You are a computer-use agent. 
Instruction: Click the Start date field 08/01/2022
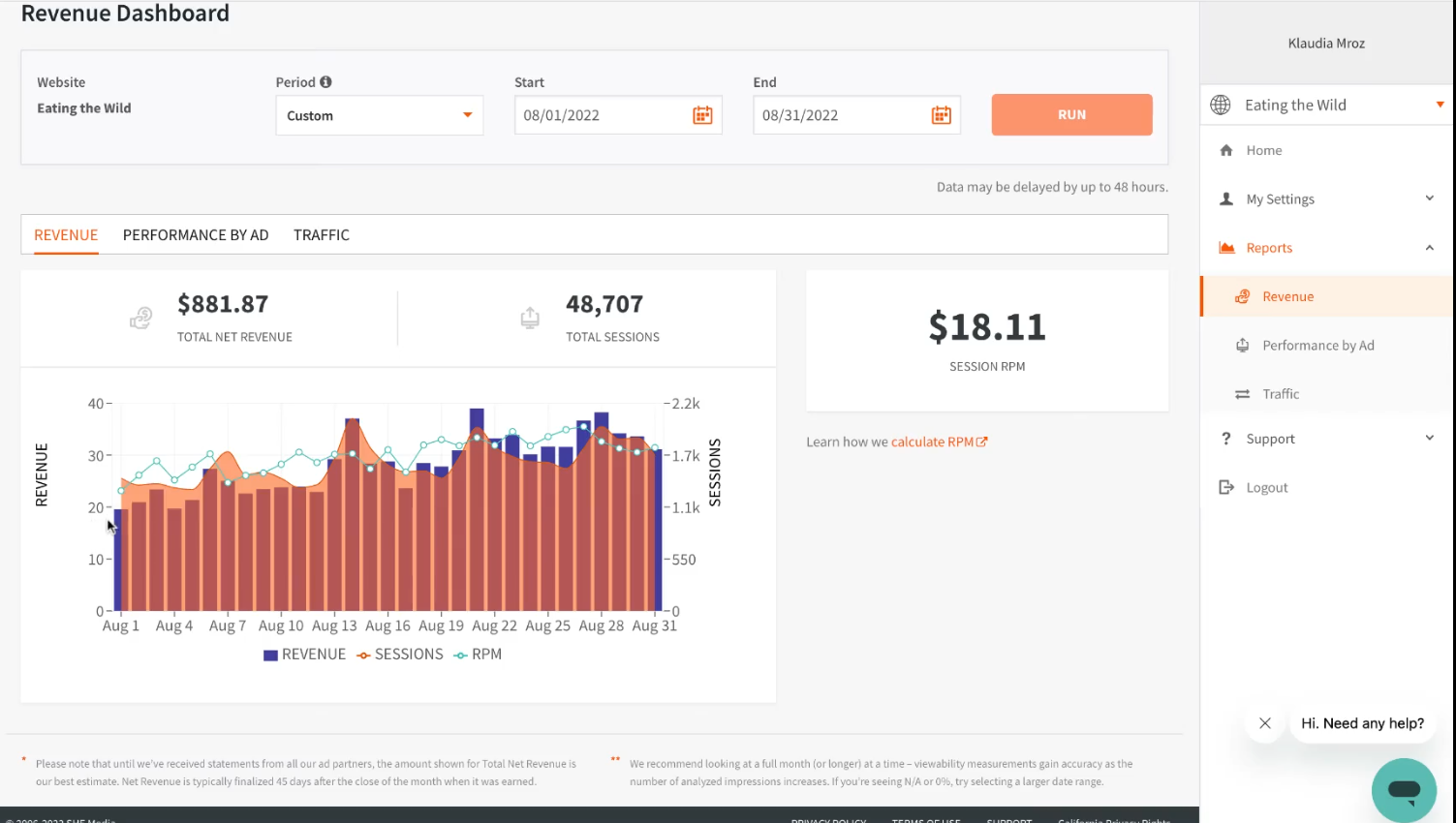618,115
